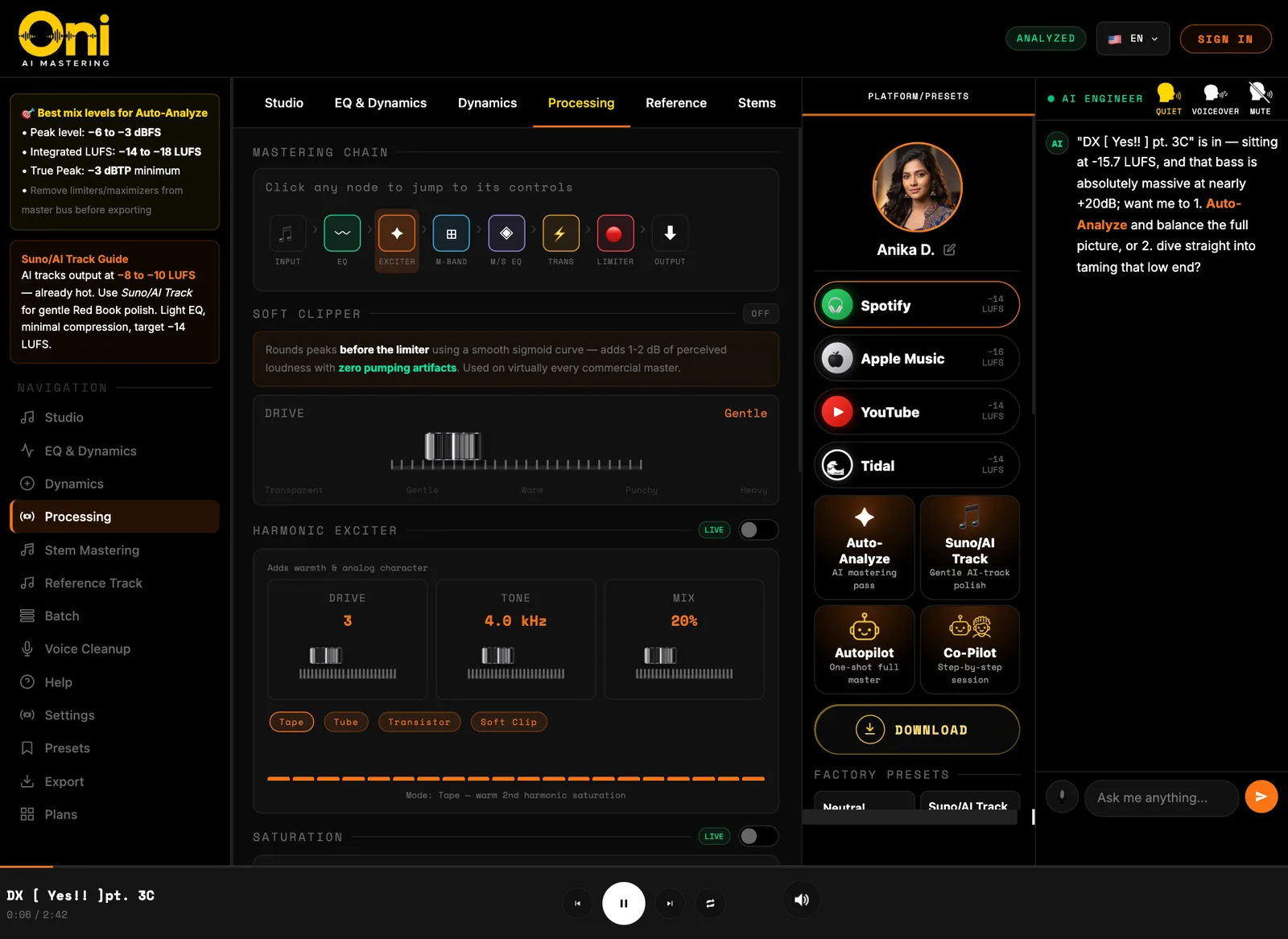Screen dimensions: 1288x939
Task: Toggle the Saturation switch
Action: point(758,836)
